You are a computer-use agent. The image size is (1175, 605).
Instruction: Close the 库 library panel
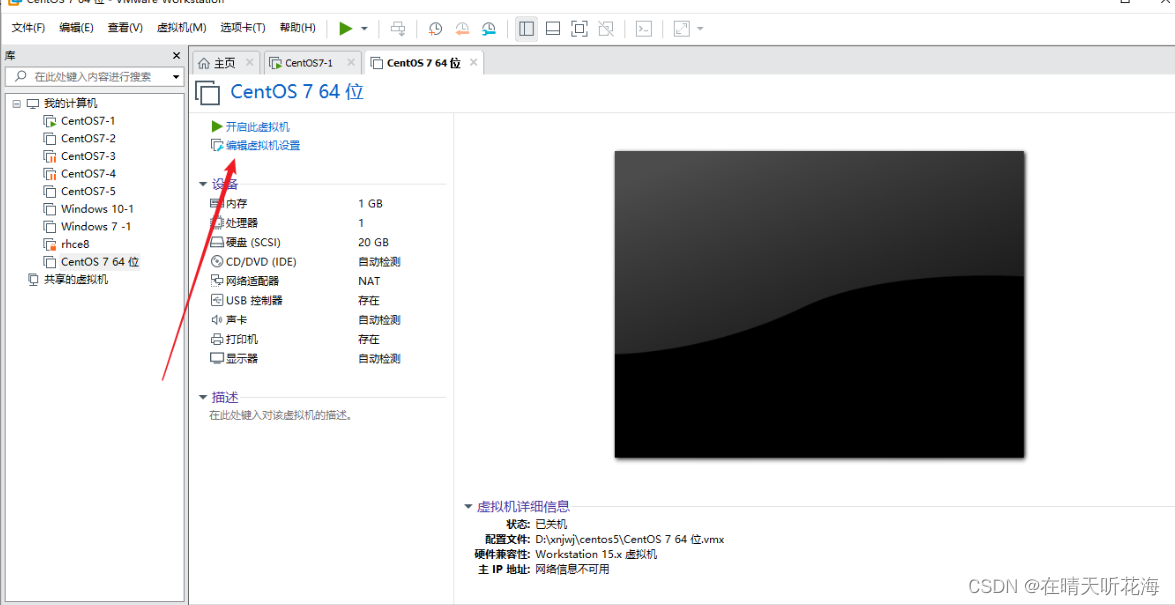click(177, 55)
